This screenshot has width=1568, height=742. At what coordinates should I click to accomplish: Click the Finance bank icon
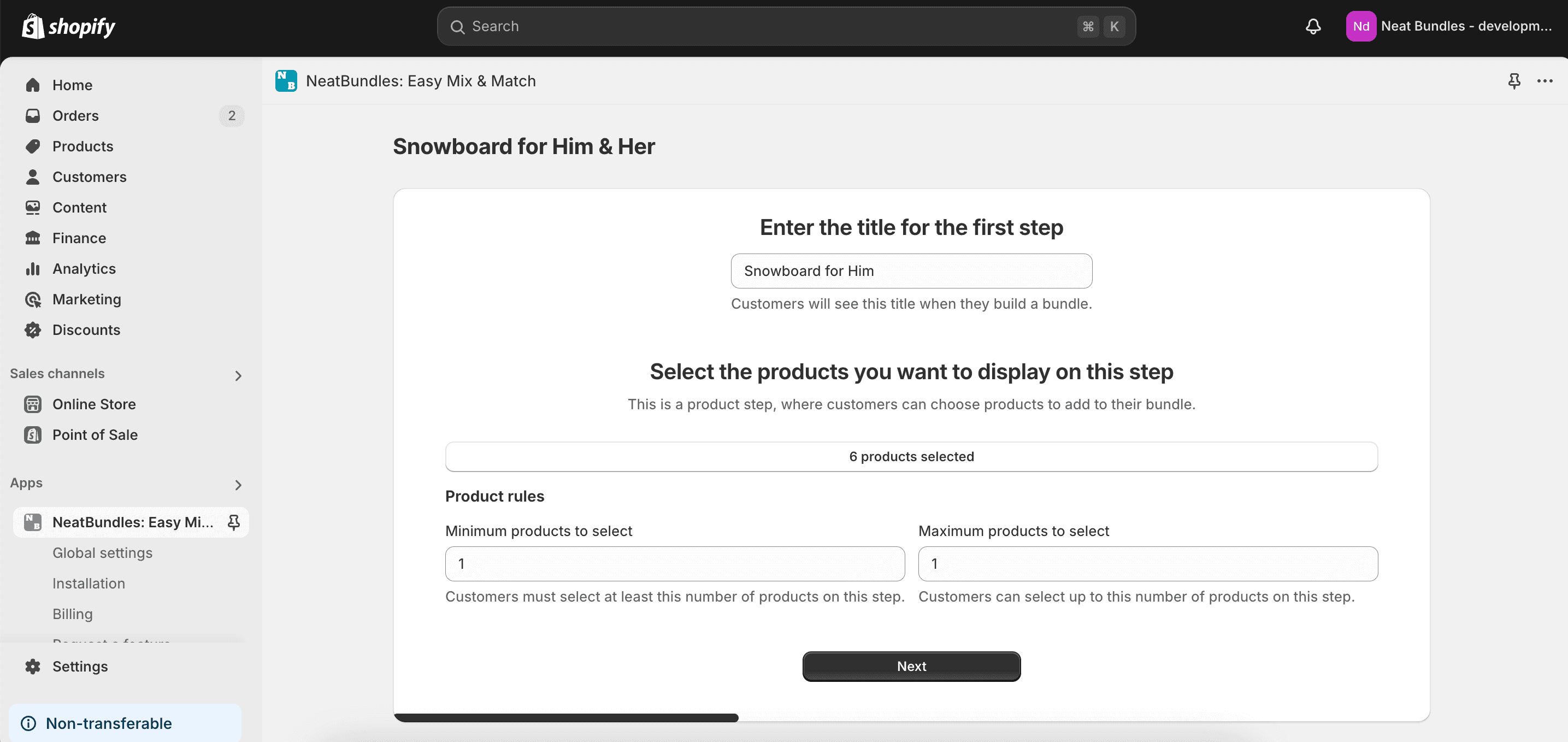[x=33, y=238]
